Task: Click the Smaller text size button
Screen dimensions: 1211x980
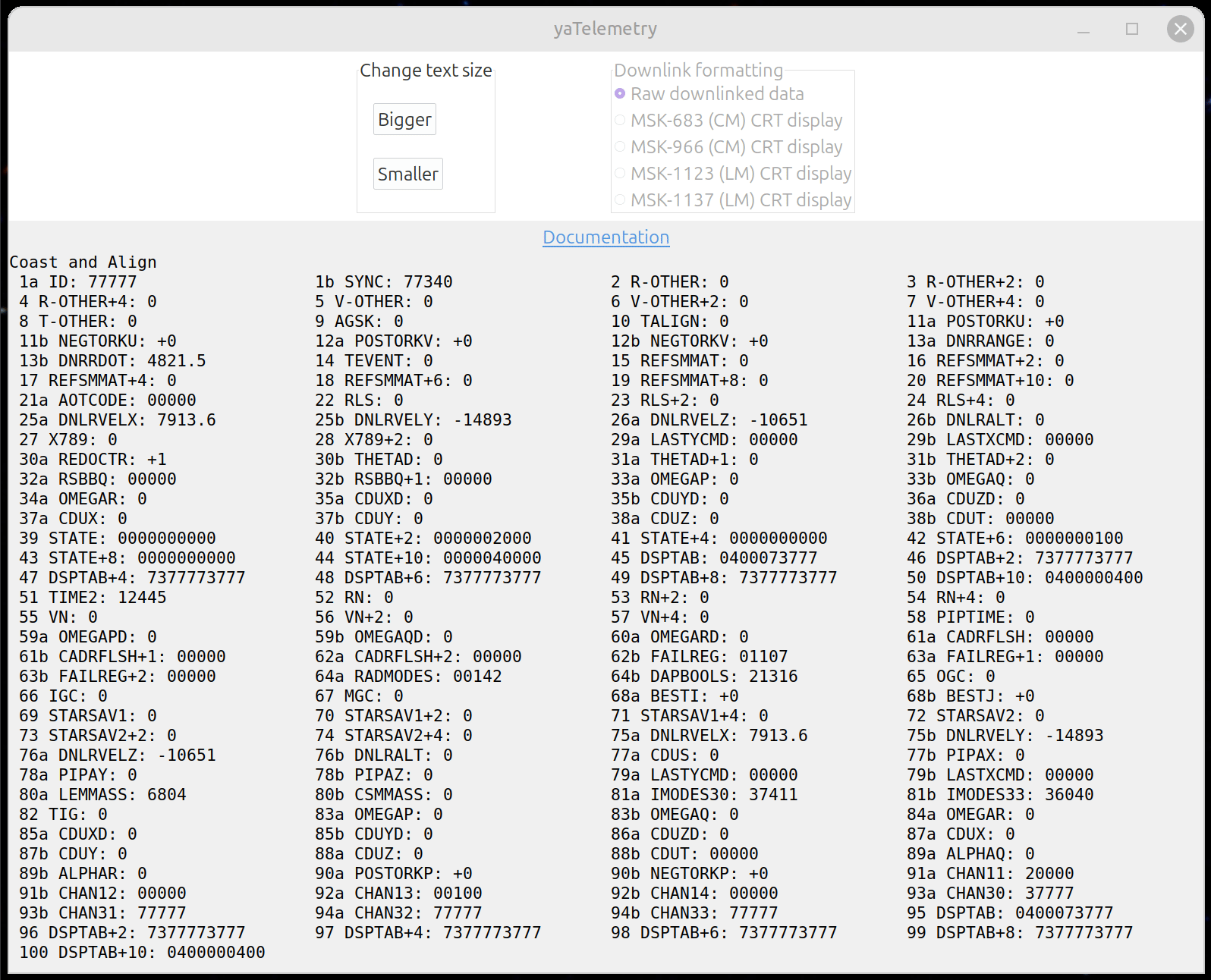Action: coord(407,174)
